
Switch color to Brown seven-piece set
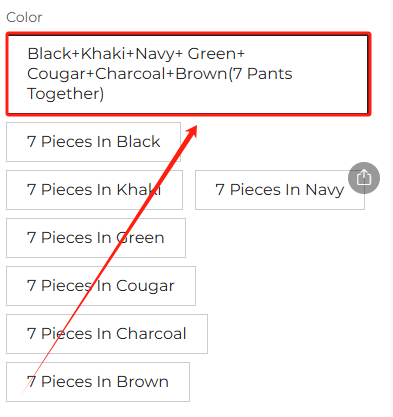(98, 382)
